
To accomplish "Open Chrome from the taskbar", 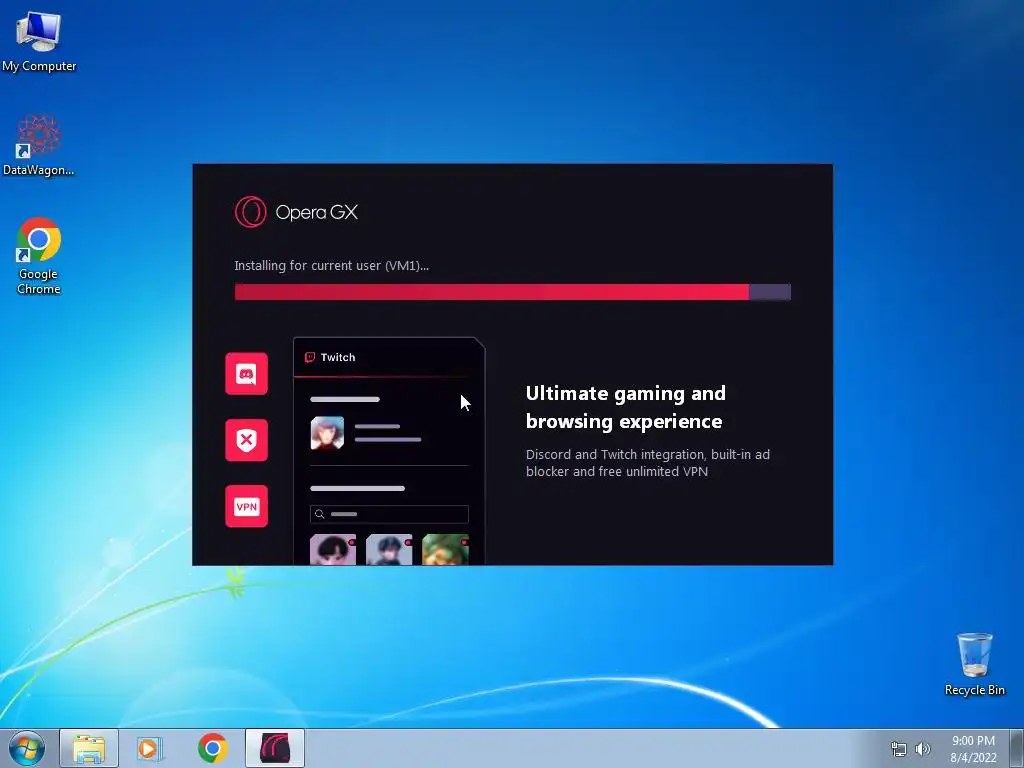I will pyautogui.click(x=212, y=748).
